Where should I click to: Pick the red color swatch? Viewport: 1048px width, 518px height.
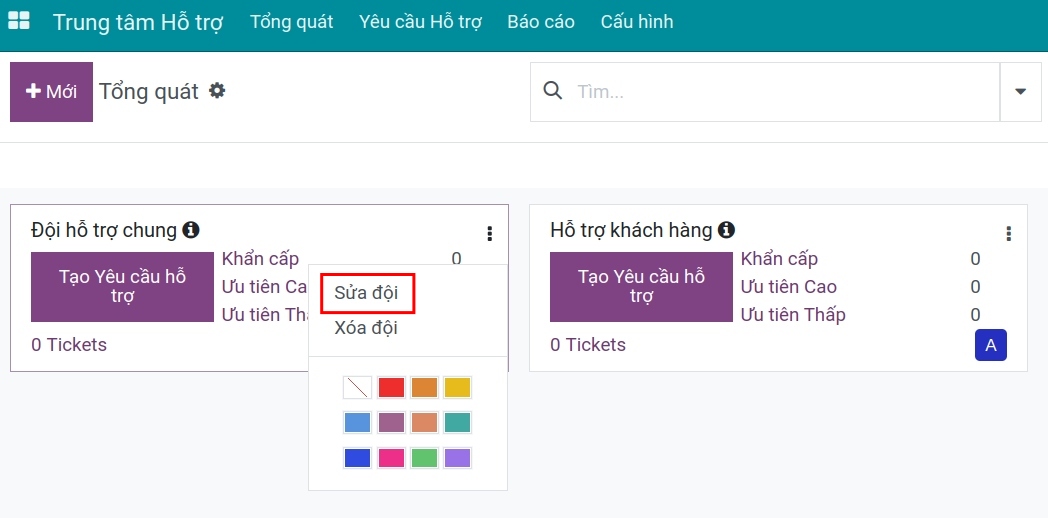(391, 388)
